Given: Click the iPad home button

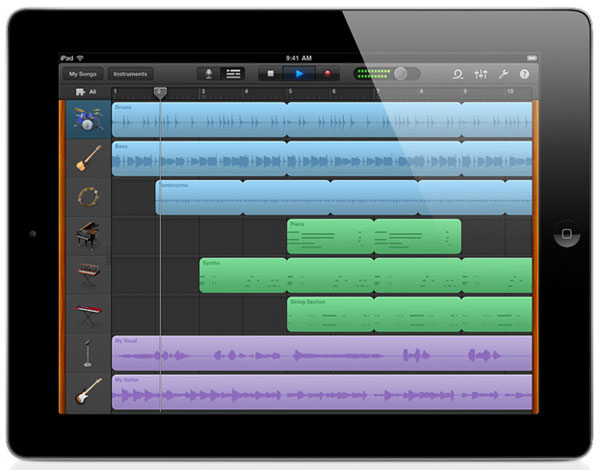Looking at the screenshot, I should [567, 233].
